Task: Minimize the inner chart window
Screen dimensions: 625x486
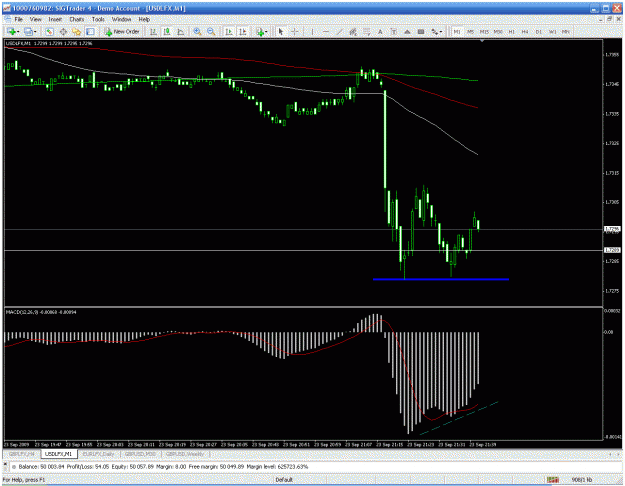Action: pyautogui.click(x=601, y=19)
